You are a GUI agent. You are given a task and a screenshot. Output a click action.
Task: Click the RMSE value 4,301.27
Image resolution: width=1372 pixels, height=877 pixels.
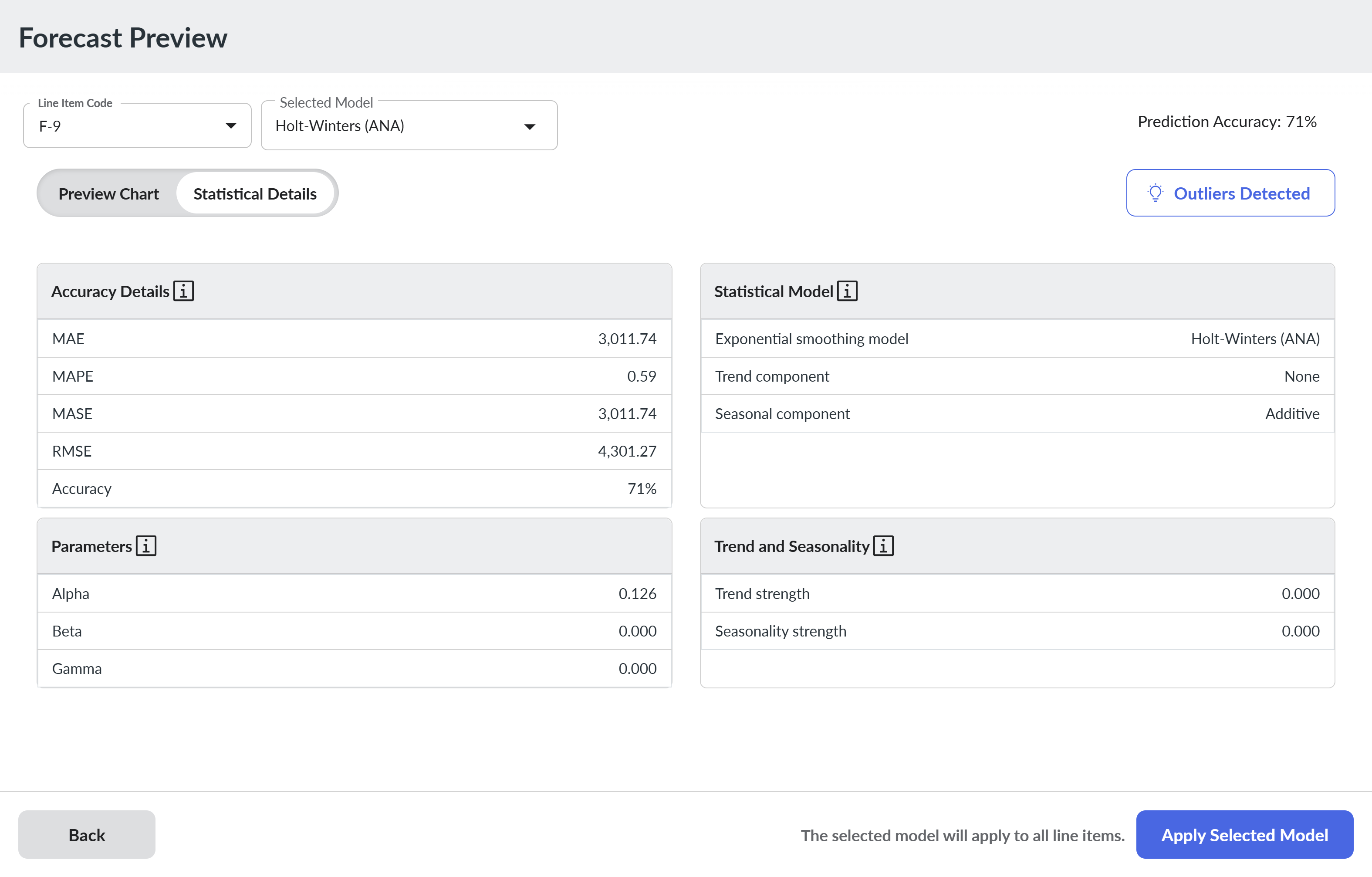tap(627, 451)
